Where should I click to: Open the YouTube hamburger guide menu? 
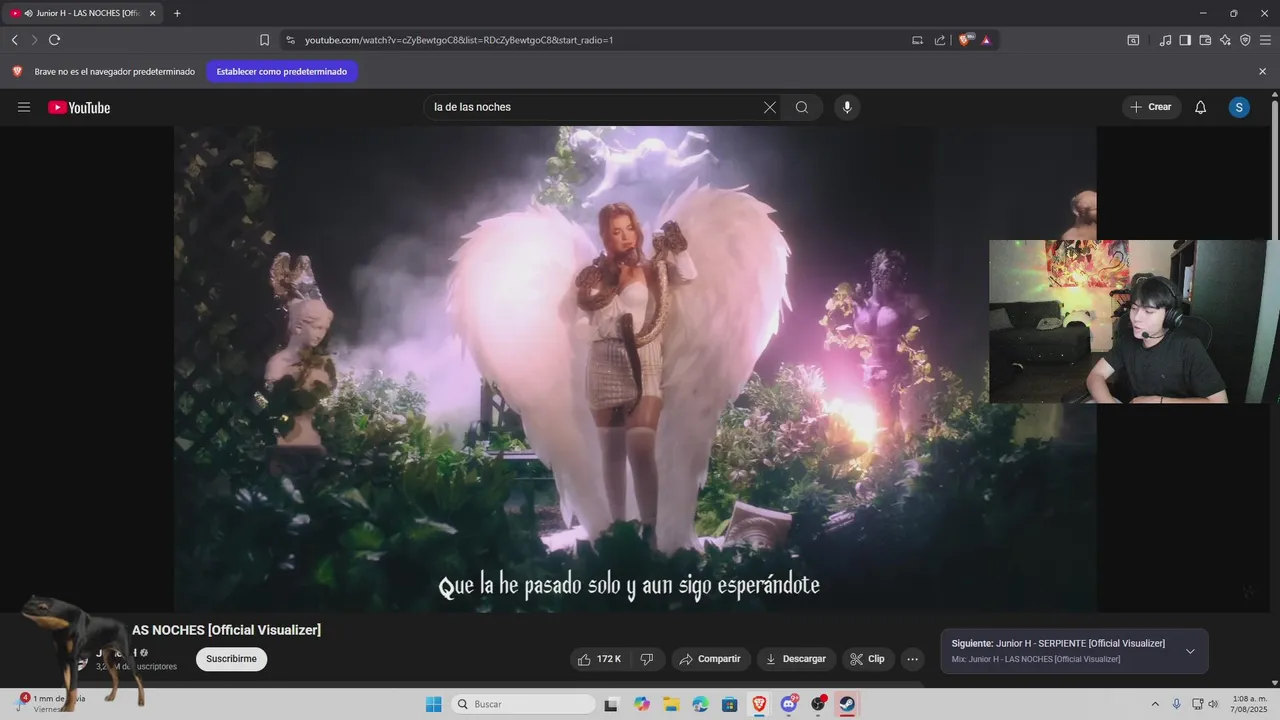(x=24, y=107)
